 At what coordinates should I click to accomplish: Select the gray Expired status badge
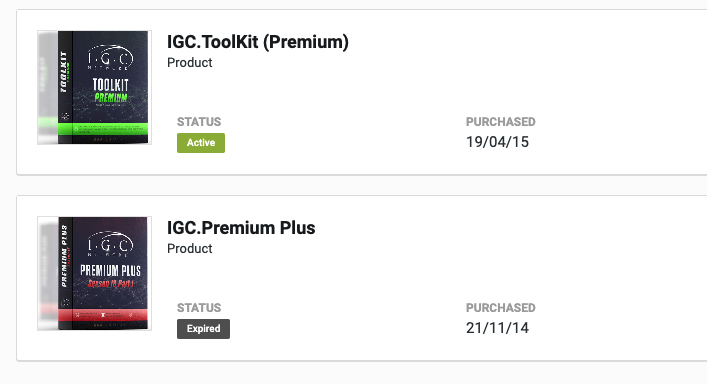pyautogui.click(x=203, y=329)
